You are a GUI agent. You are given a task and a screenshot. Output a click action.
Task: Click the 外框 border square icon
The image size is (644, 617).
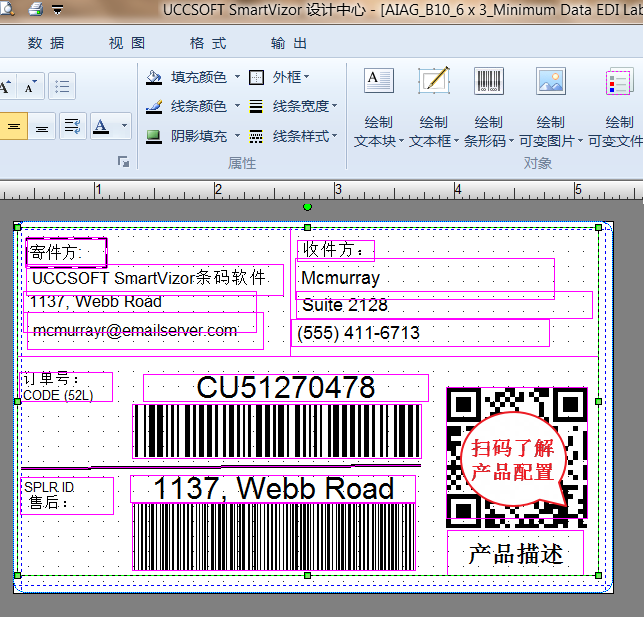tap(256, 77)
